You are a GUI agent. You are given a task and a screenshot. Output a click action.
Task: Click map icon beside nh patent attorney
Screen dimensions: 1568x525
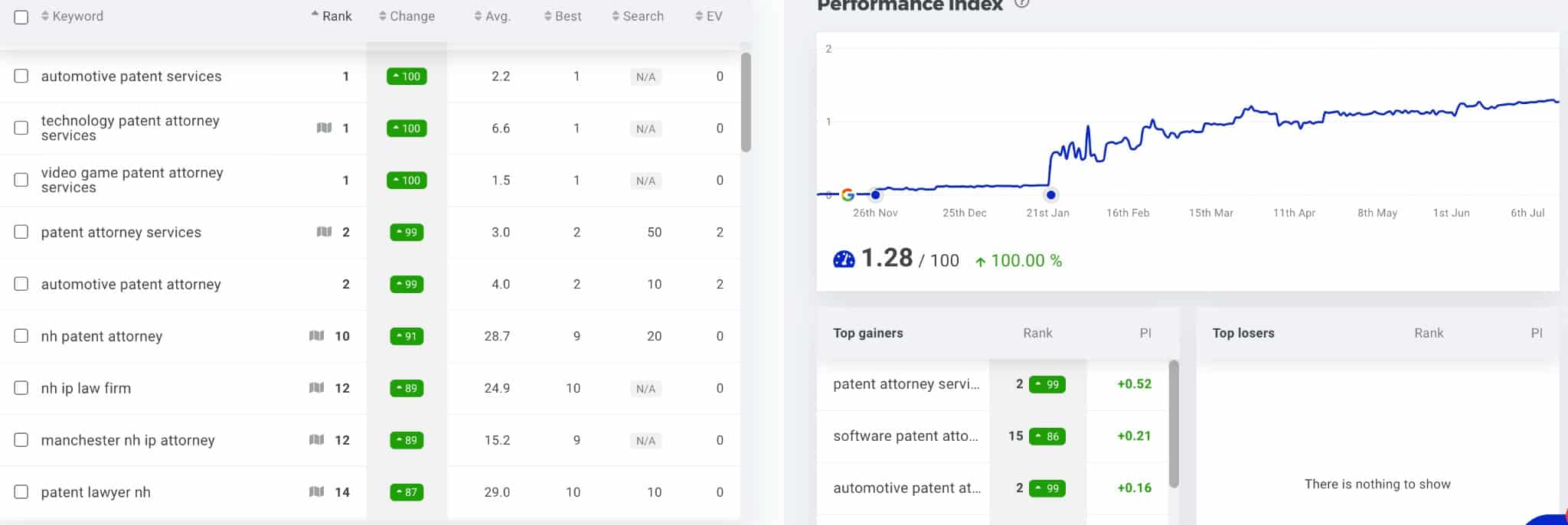tap(316, 336)
